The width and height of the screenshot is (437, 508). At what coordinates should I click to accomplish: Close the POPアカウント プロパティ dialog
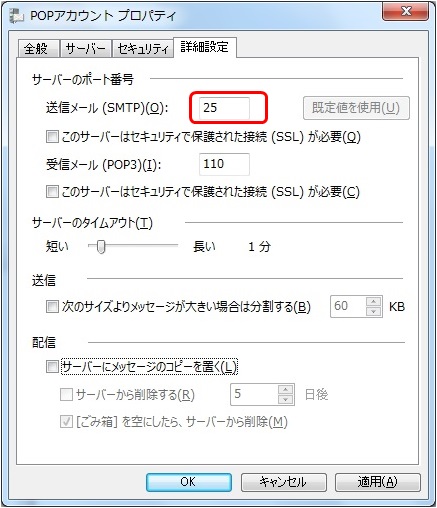[405, 12]
